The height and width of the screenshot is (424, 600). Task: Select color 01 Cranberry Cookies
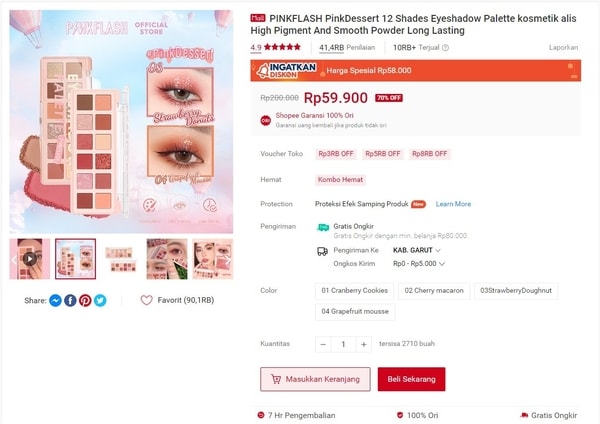coord(354,291)
